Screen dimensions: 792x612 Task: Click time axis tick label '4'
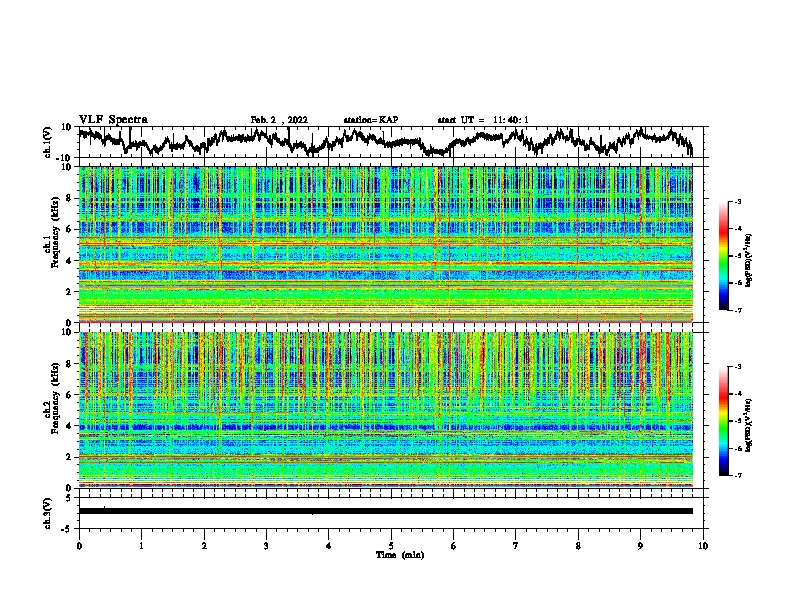[328, 546]
